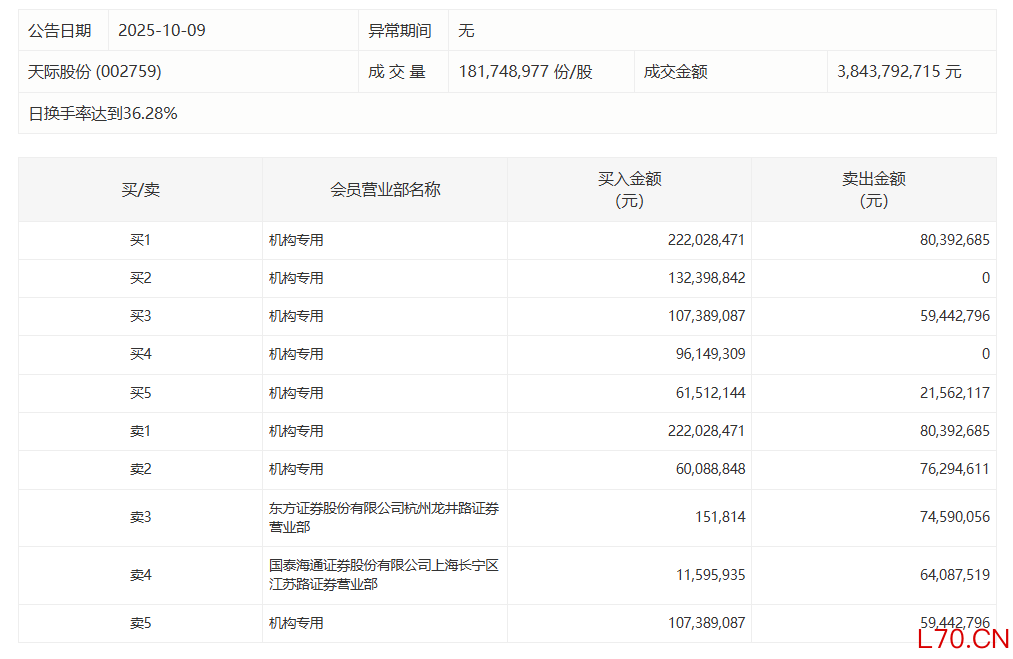Screen dimensions: 1013x659
Task: Click the 日换手率达到36.28% notice text
Action: click(103, 113)
